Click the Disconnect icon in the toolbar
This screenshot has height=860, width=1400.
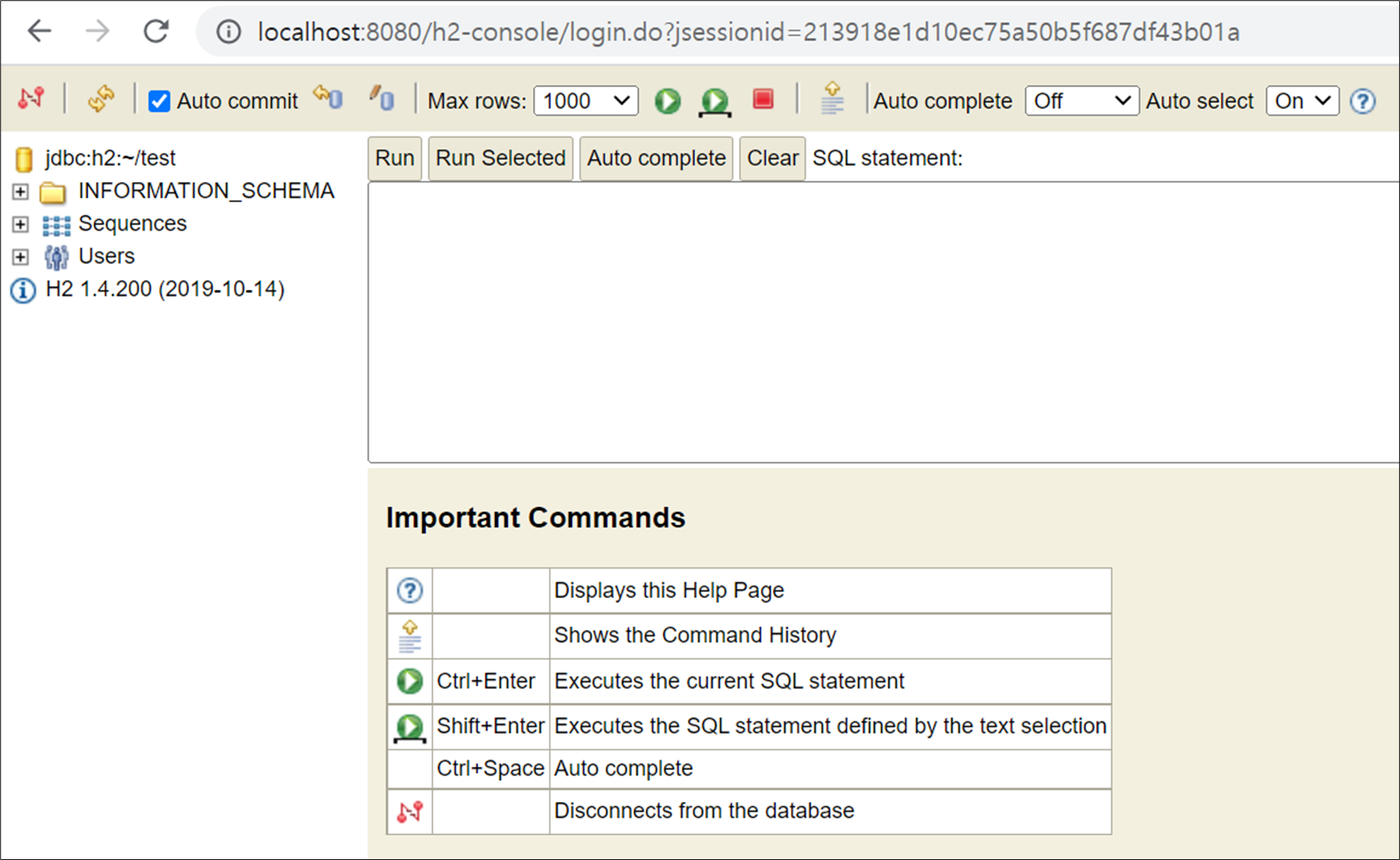31,99
